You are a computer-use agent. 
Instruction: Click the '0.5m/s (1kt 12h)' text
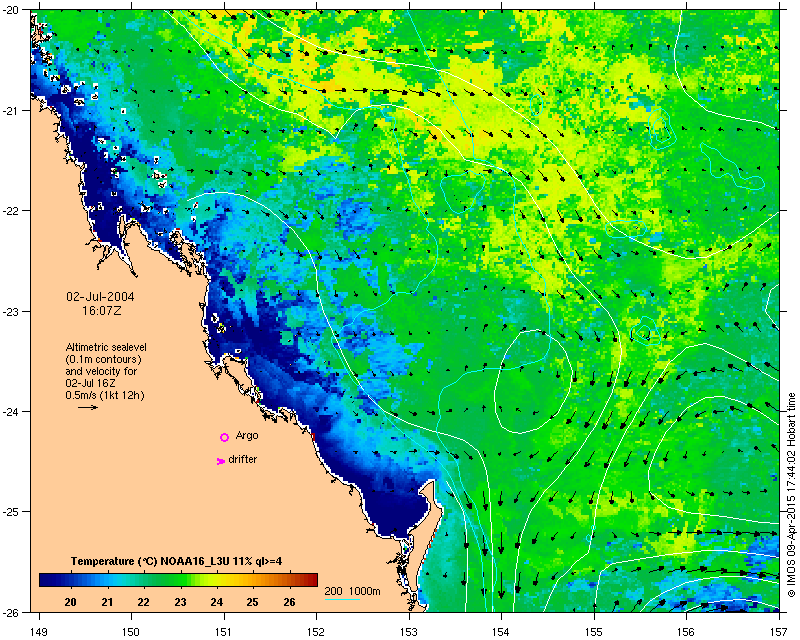point(105,395)
